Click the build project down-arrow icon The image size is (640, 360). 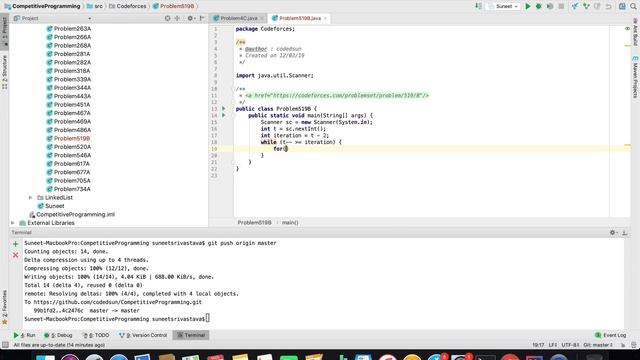point(478,6)
